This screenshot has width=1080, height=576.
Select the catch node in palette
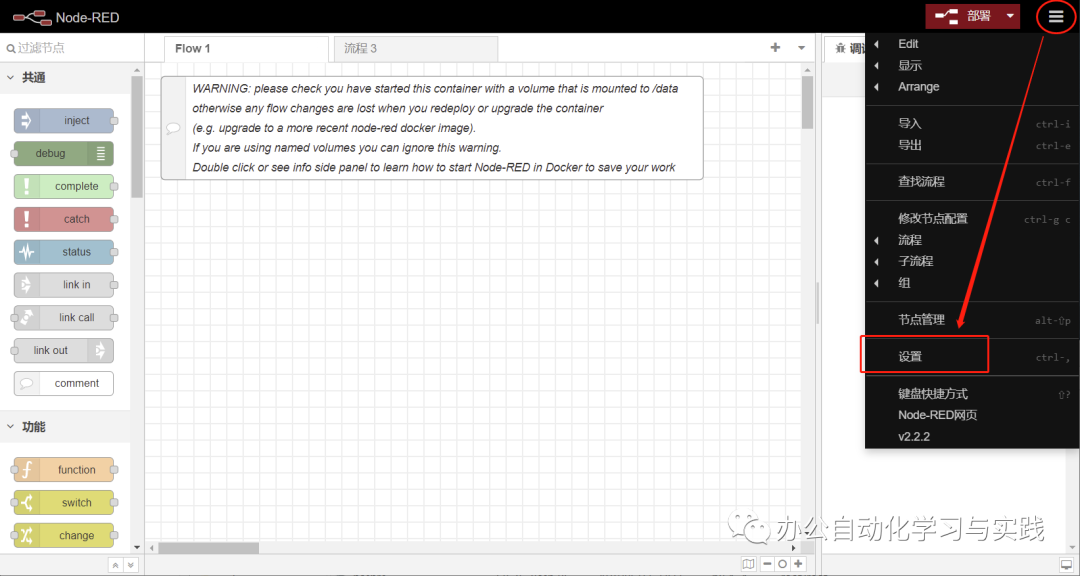pos(64,219)
